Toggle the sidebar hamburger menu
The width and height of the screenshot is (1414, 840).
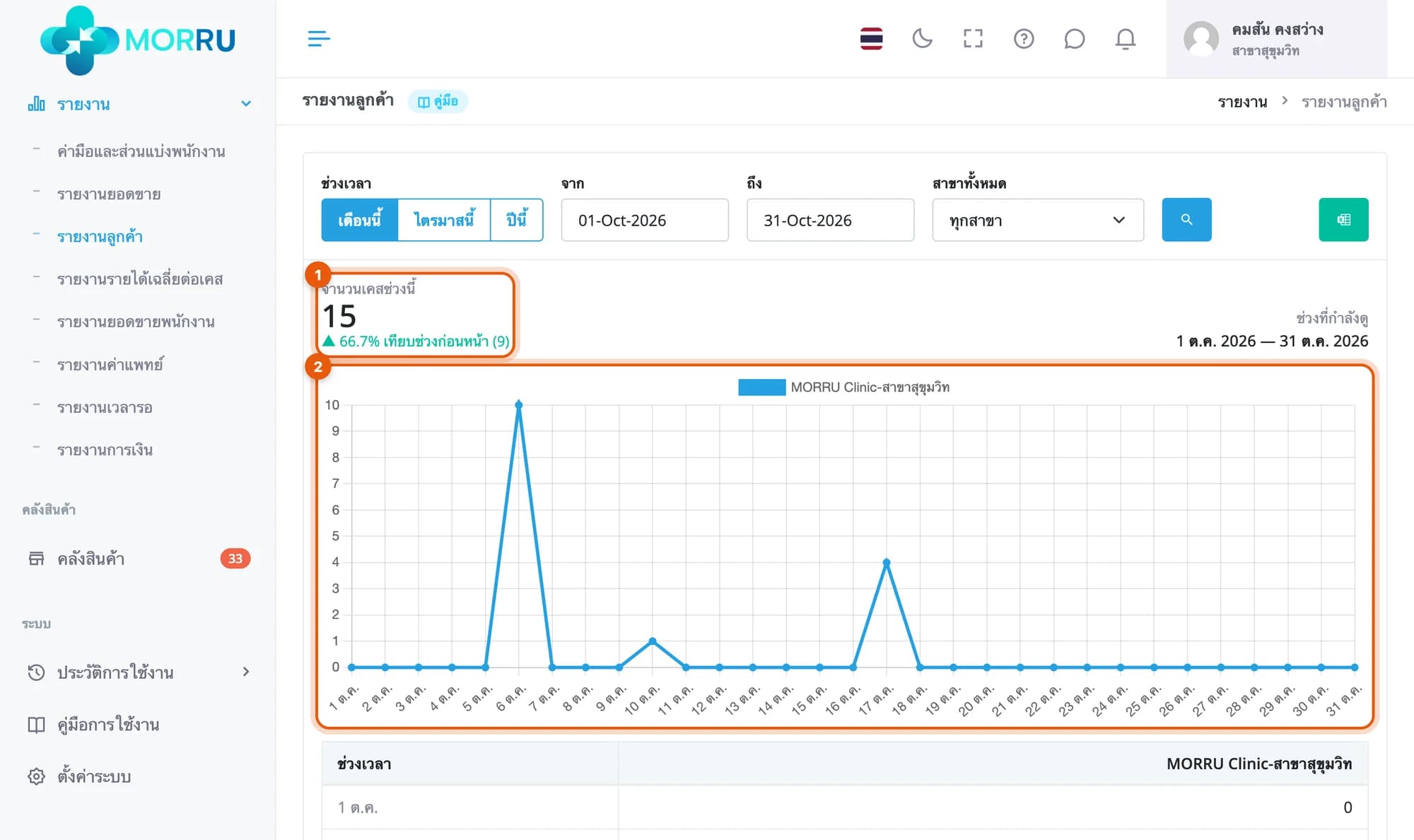click(319, 39)
